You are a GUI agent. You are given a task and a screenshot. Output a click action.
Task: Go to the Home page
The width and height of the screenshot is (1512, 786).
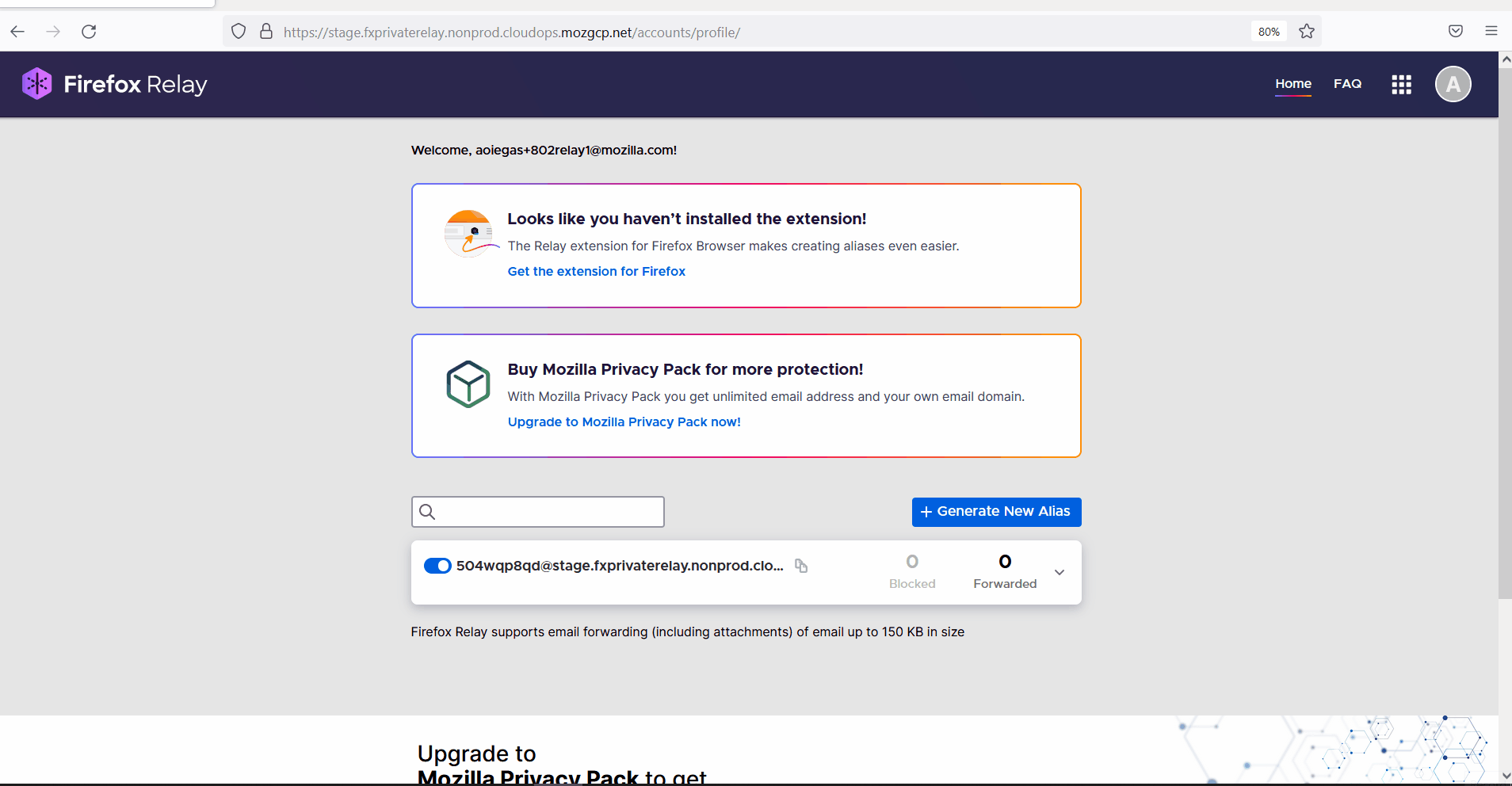point(1292,83)
